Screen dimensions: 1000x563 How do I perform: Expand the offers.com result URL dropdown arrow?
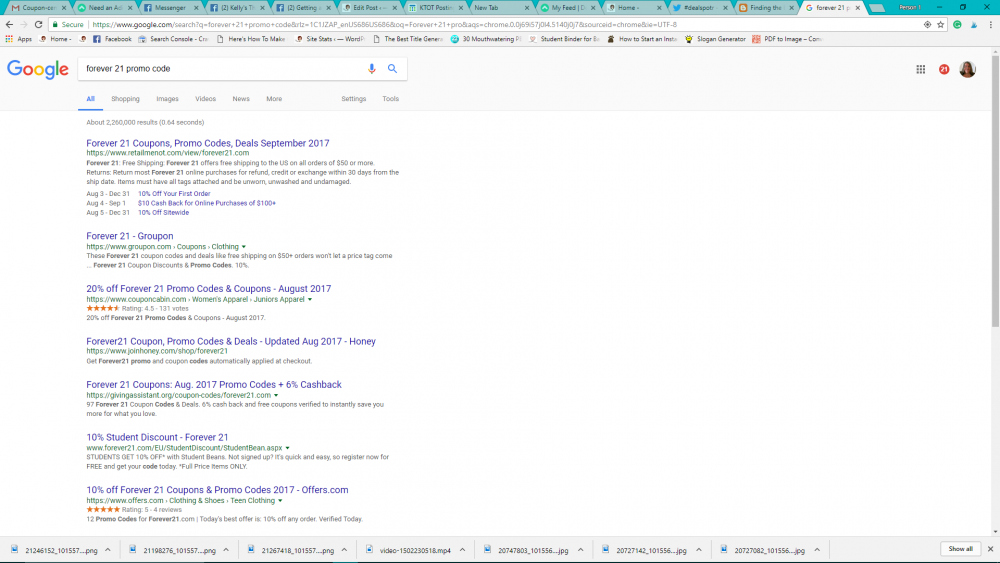280,501
